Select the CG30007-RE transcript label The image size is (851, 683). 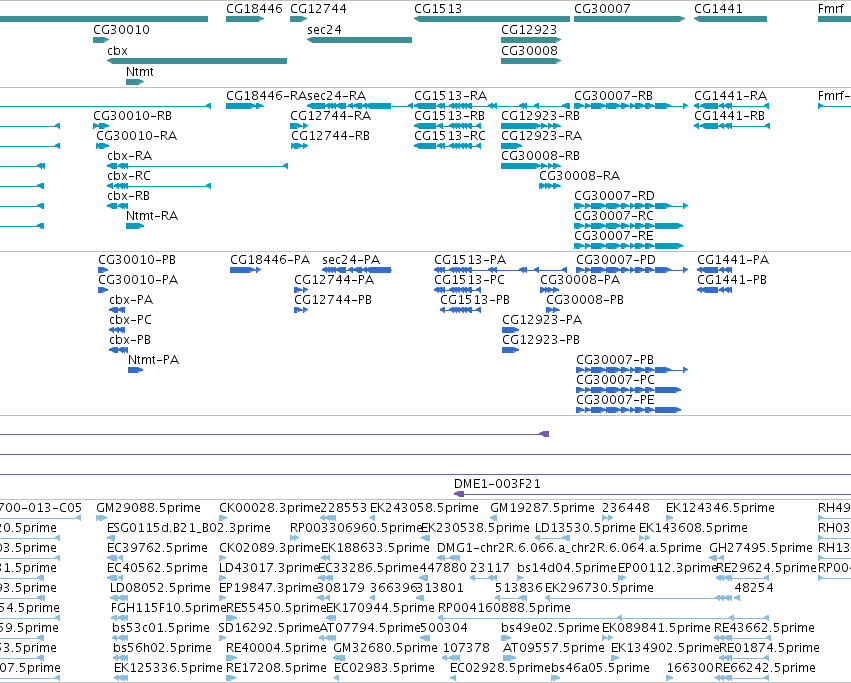614,236
